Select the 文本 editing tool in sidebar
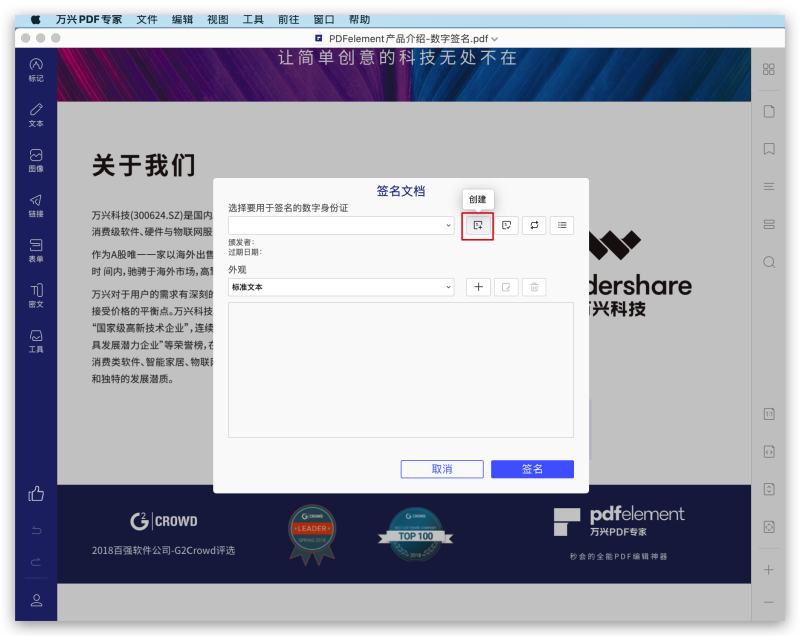This screenshot has height=636, width=800. [x=36, y=115]
